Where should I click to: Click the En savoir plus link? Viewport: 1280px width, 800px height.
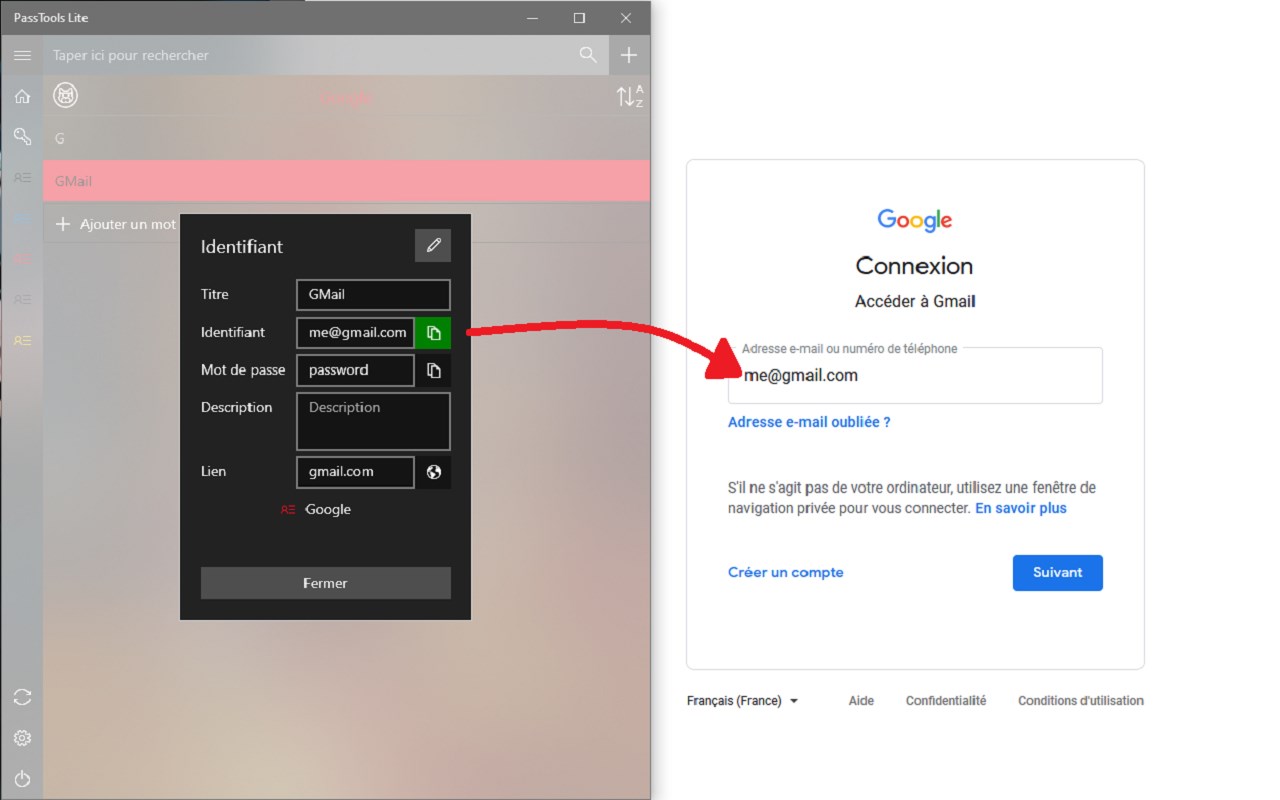tap(1021, 508)
